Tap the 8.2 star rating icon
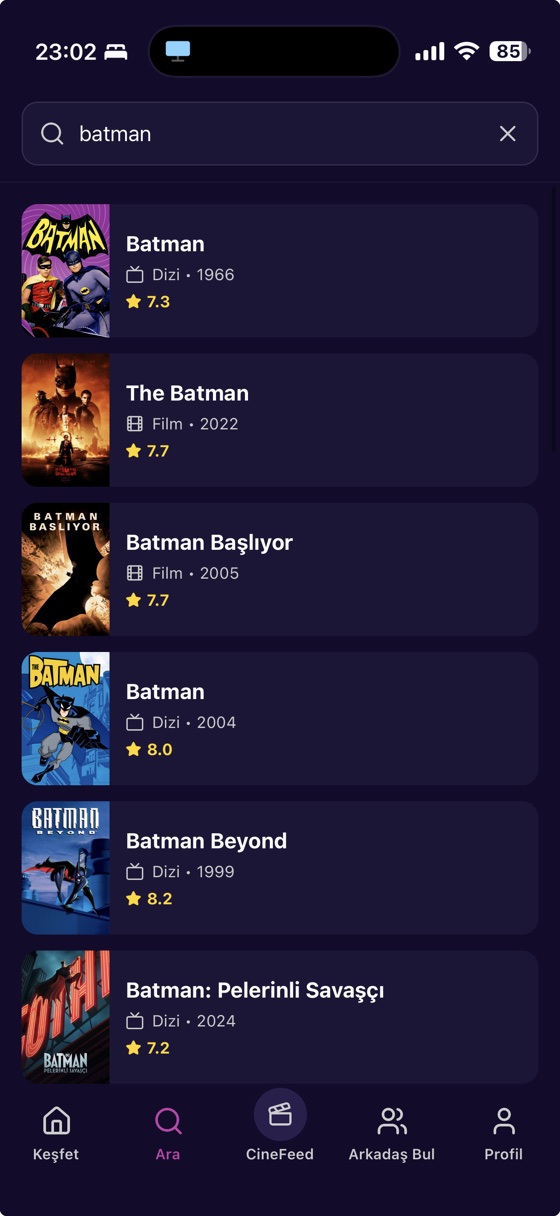 tap(134, 899)
